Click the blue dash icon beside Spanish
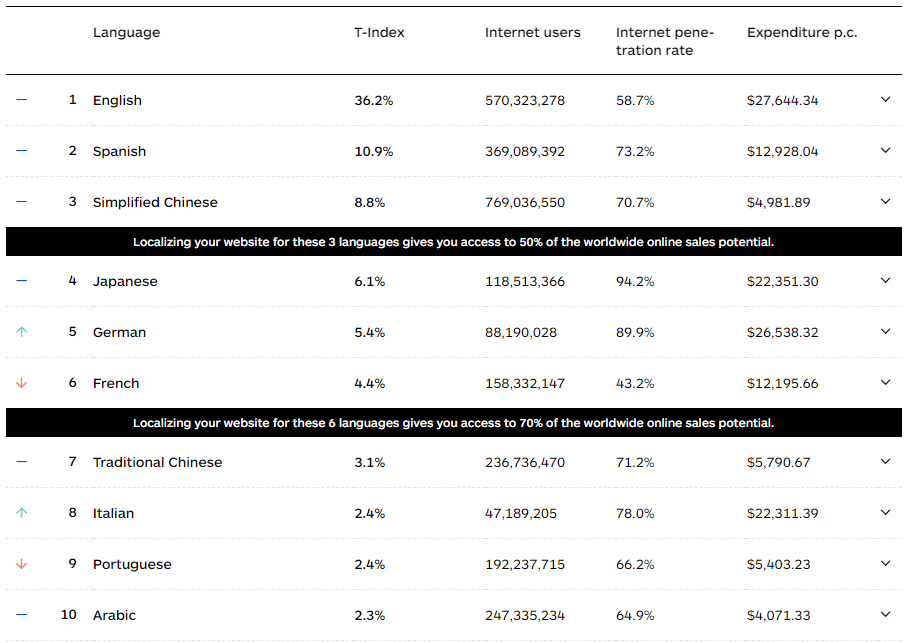 pos(22,151)
